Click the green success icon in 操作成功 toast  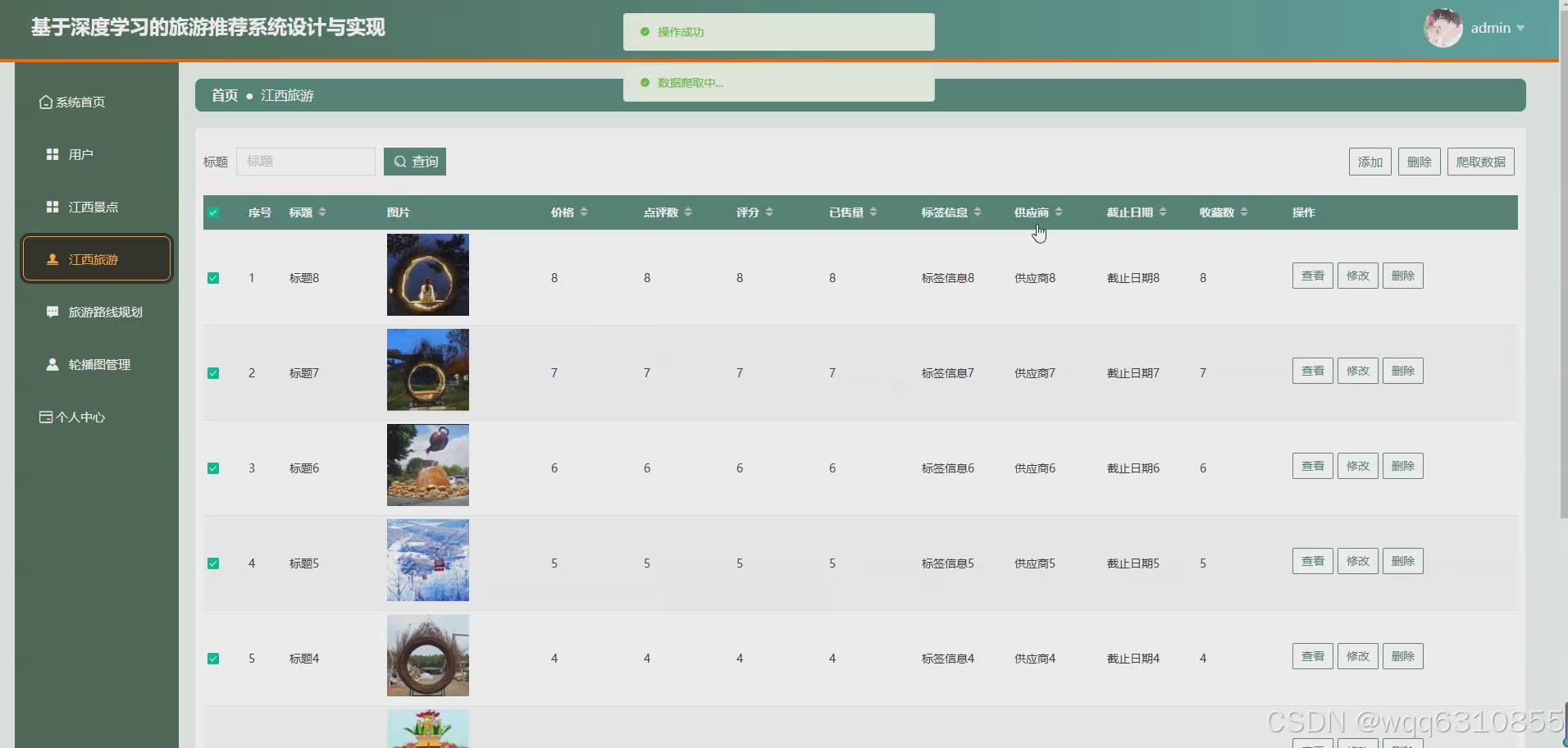click(x=645, y=32)
